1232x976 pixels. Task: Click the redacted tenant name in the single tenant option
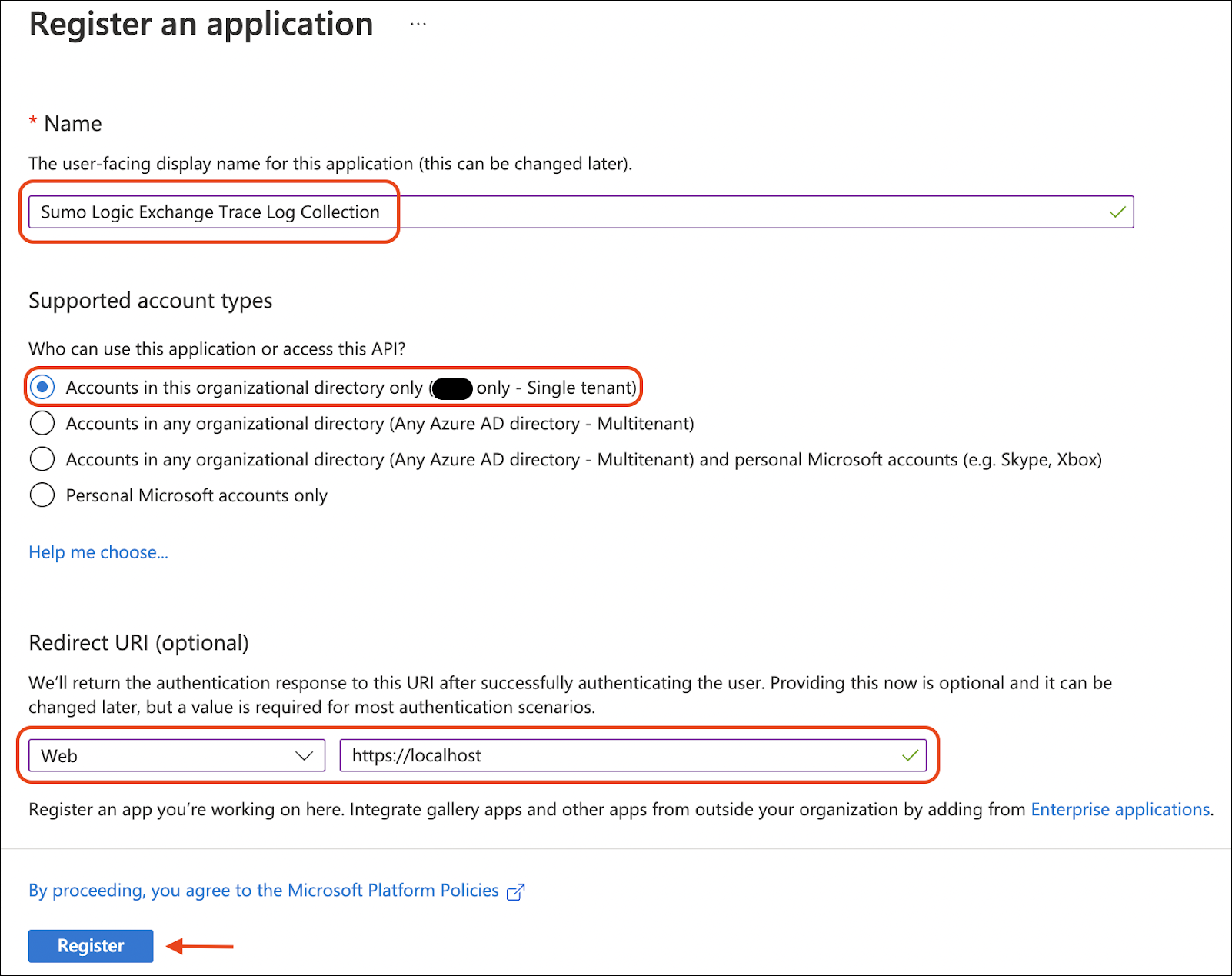tap(453, 388)
